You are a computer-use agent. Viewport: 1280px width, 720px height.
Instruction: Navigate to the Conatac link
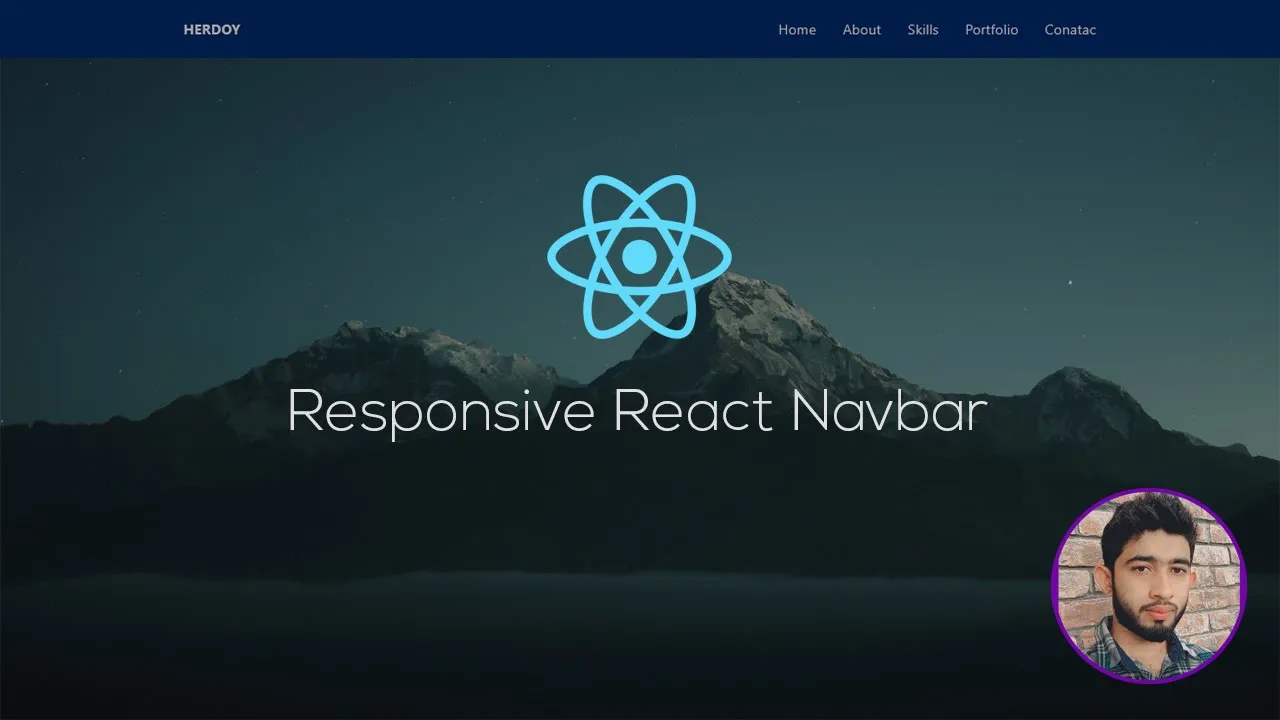[1070, 30]
